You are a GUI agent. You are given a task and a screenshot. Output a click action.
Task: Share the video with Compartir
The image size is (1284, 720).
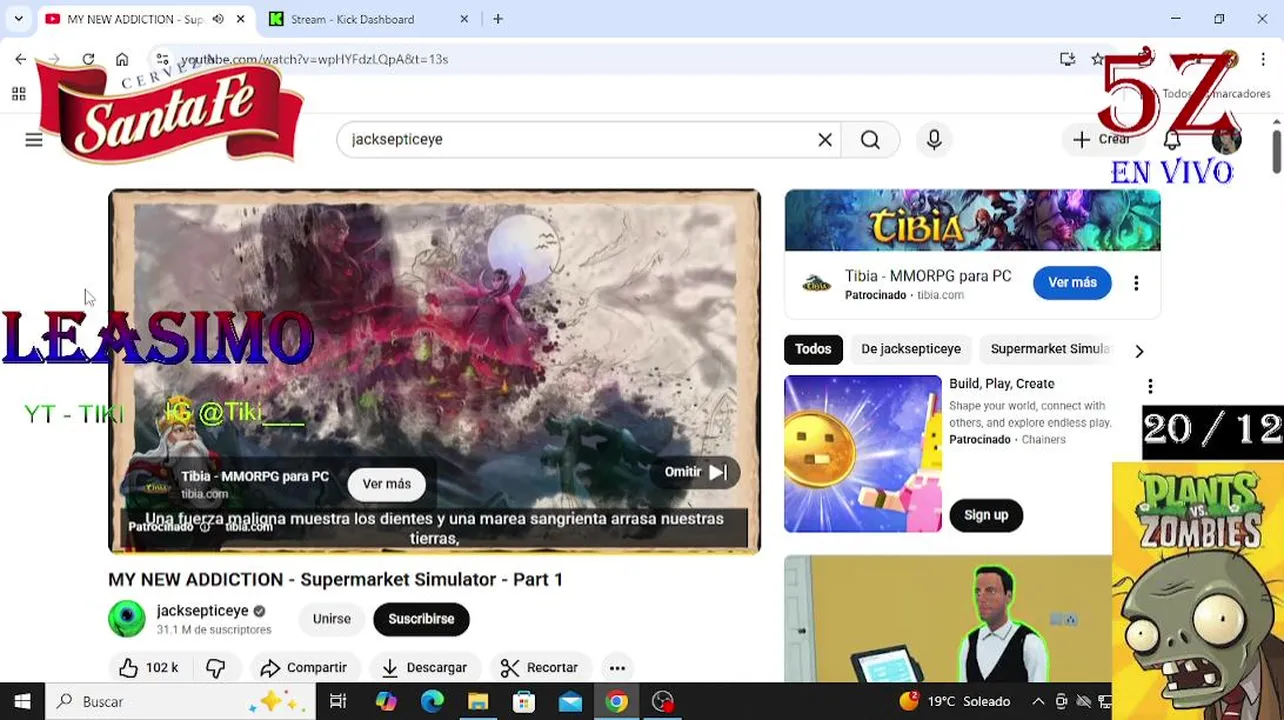pyautogui.click(x=304, y=668)
